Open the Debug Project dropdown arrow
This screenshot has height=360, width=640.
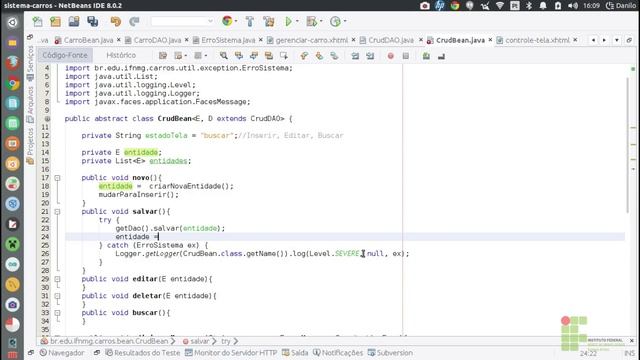[x=321, y=21]
